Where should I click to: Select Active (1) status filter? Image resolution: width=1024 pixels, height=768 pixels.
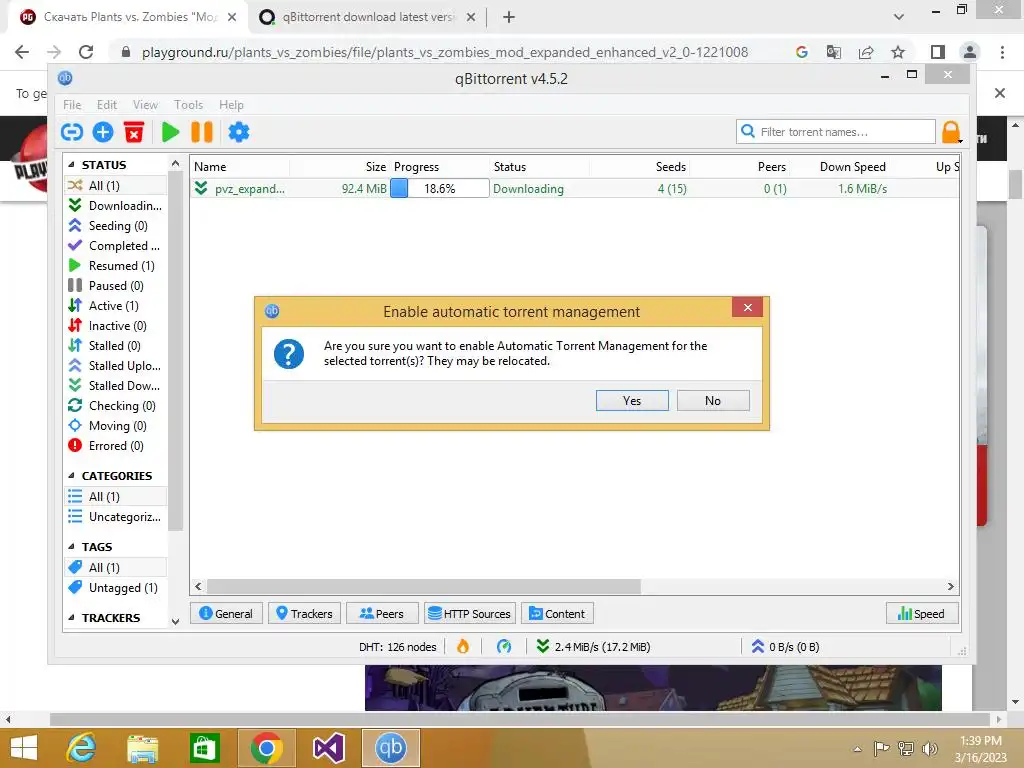tap(115, 306)
